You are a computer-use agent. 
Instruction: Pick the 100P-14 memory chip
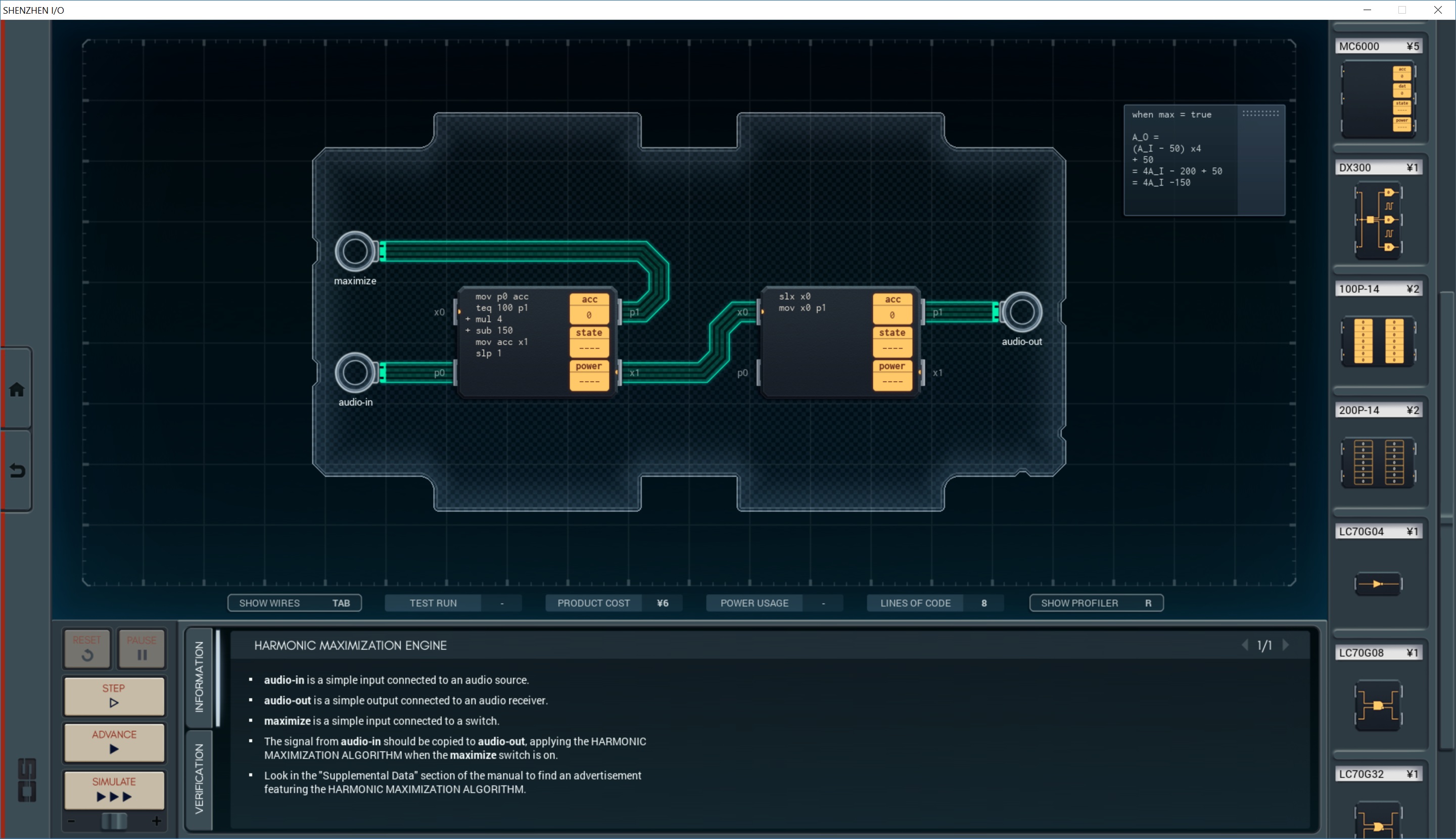pos(1378,341)
